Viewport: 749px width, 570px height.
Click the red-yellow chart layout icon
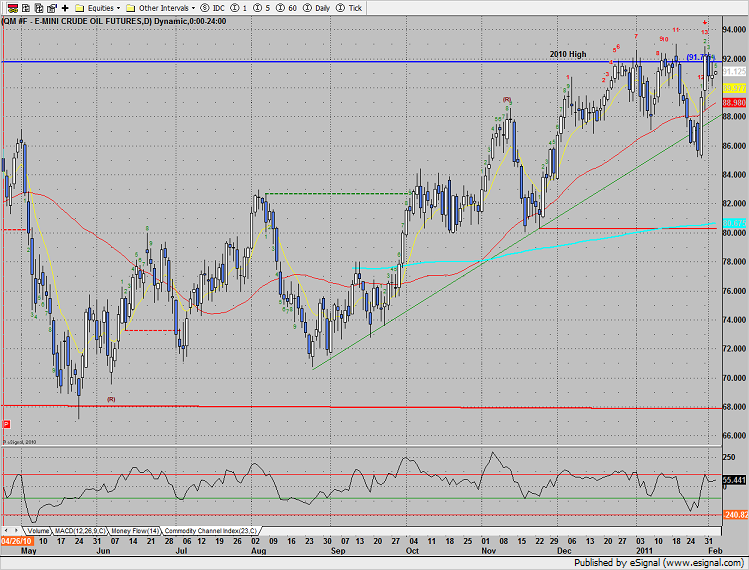click(x=13, y=8)
